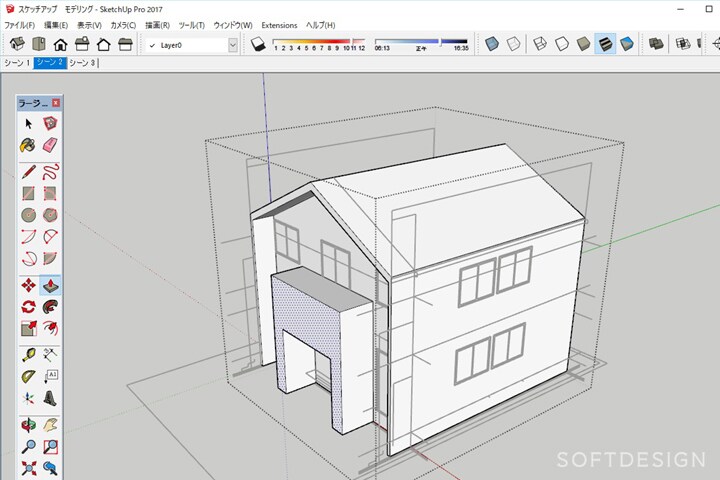
Task: Select the Zoom Window tool
Action: tap(50, 446)
